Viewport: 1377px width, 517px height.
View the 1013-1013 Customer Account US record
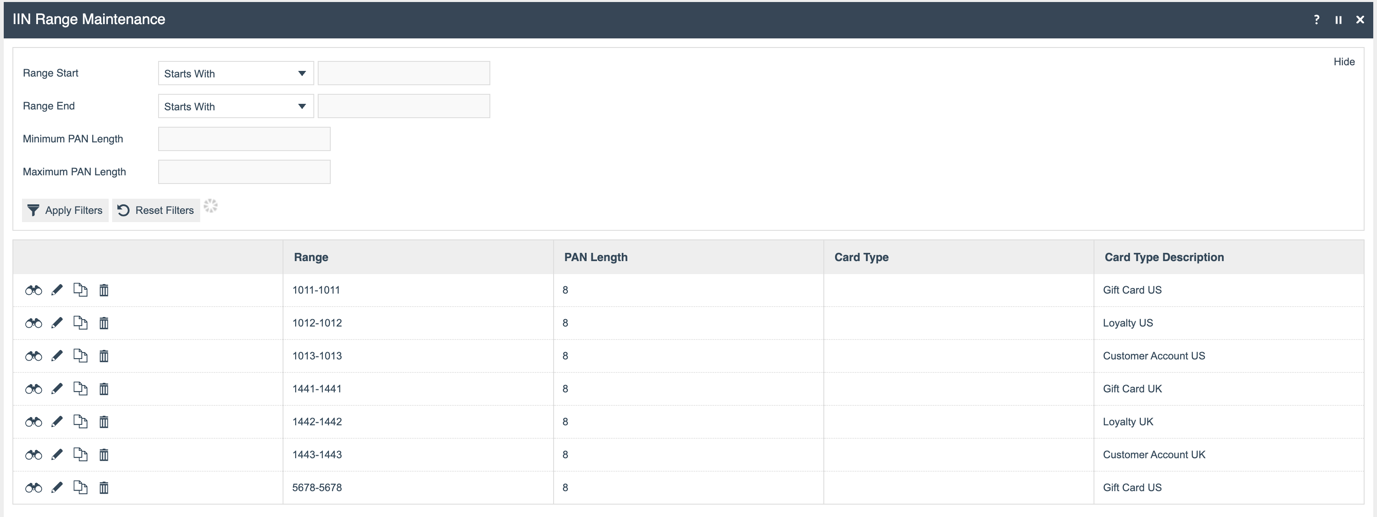[33, 356]
